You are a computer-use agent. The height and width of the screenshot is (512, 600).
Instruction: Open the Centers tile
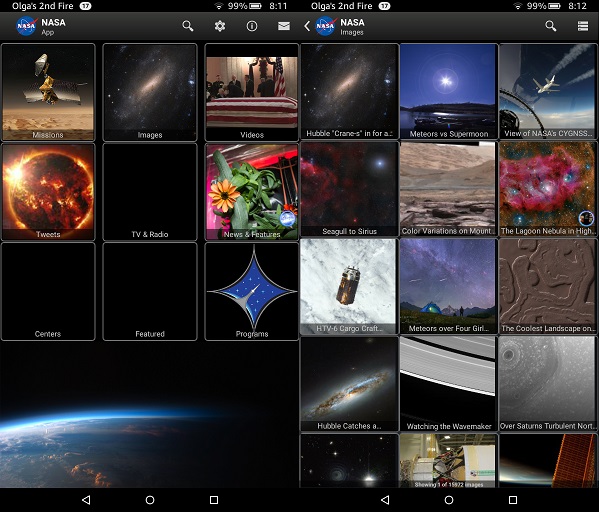click(48, 291)
